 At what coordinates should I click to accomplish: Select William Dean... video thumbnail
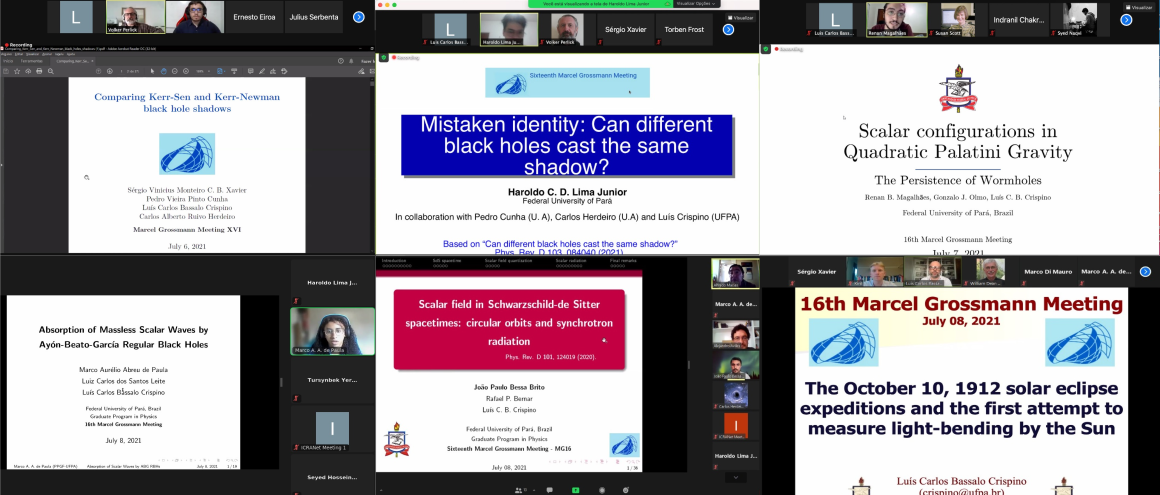point(989,272)
